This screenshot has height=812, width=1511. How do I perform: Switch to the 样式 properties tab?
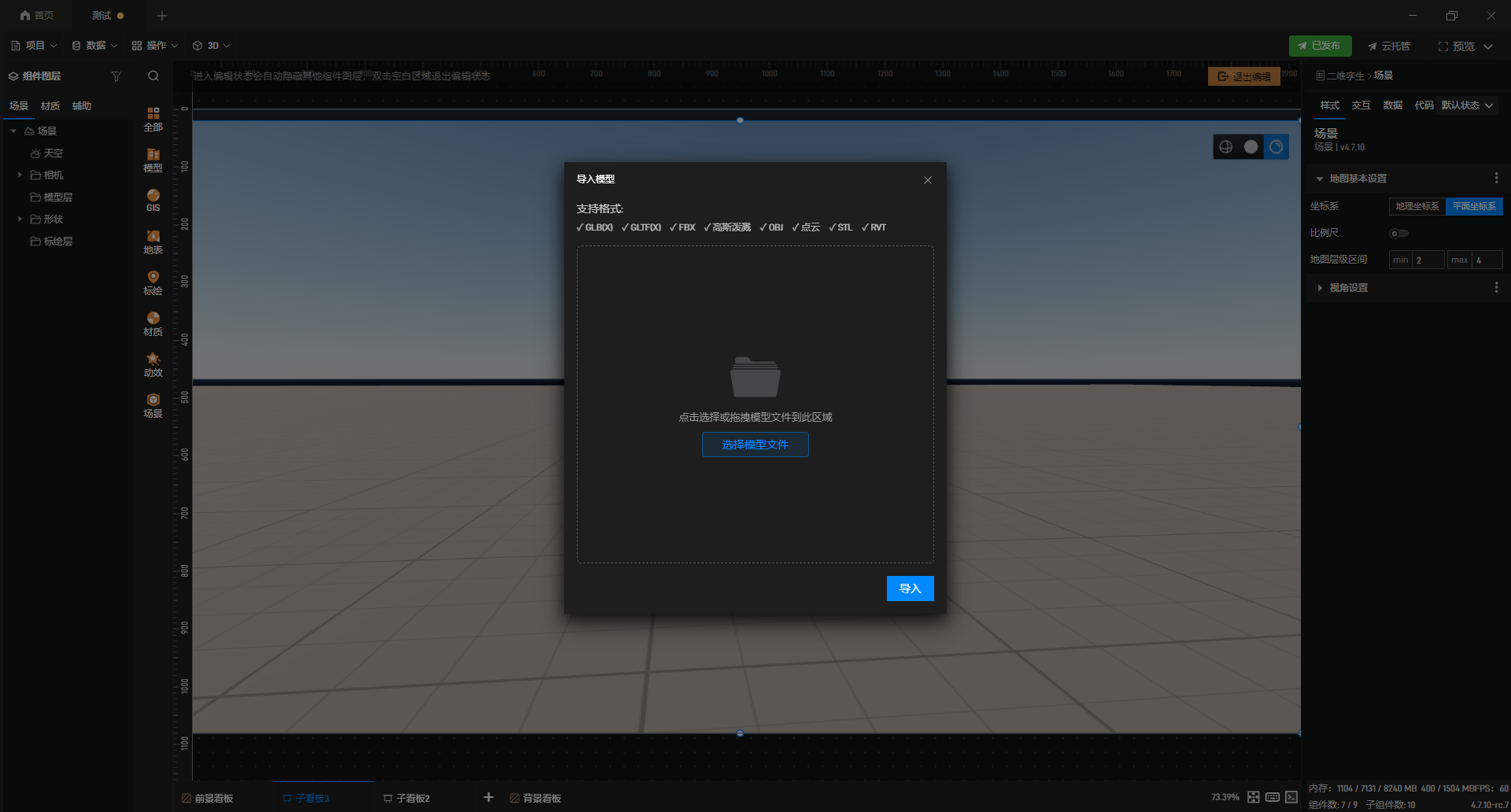(1330, 105)
